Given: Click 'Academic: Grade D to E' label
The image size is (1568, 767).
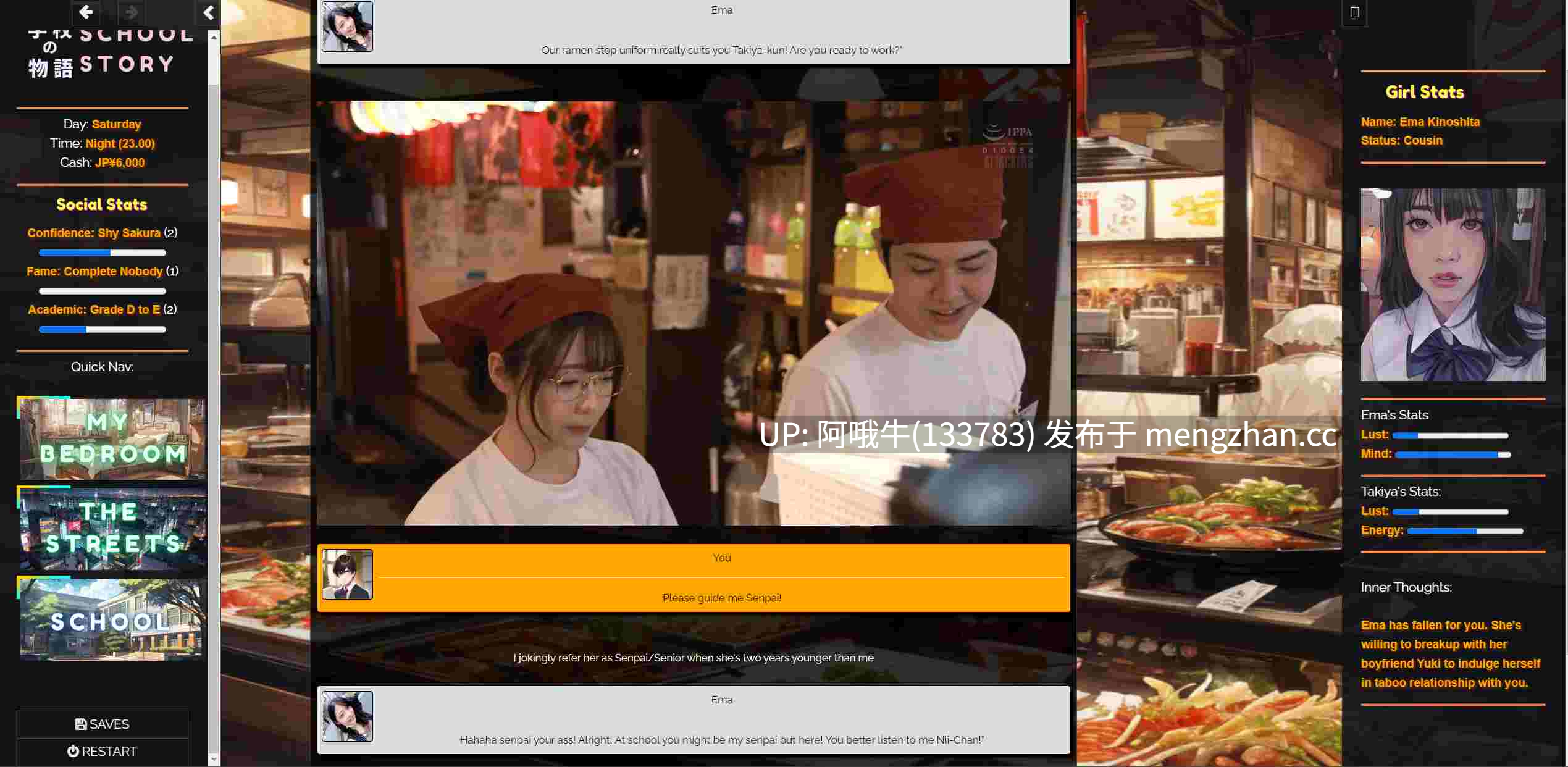Looking at the screenshot, I should pos(94,309).
